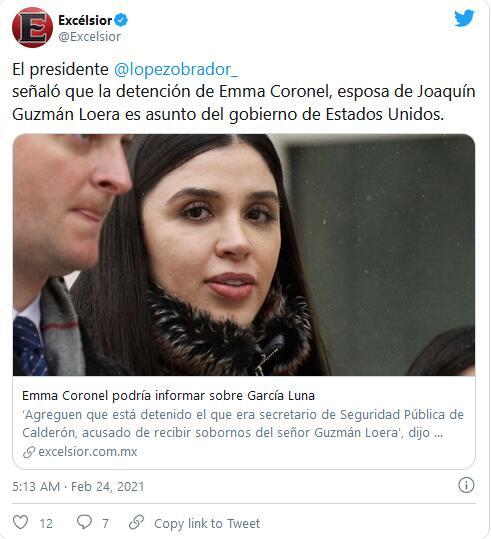Click the like count 12

coord(46,524)
